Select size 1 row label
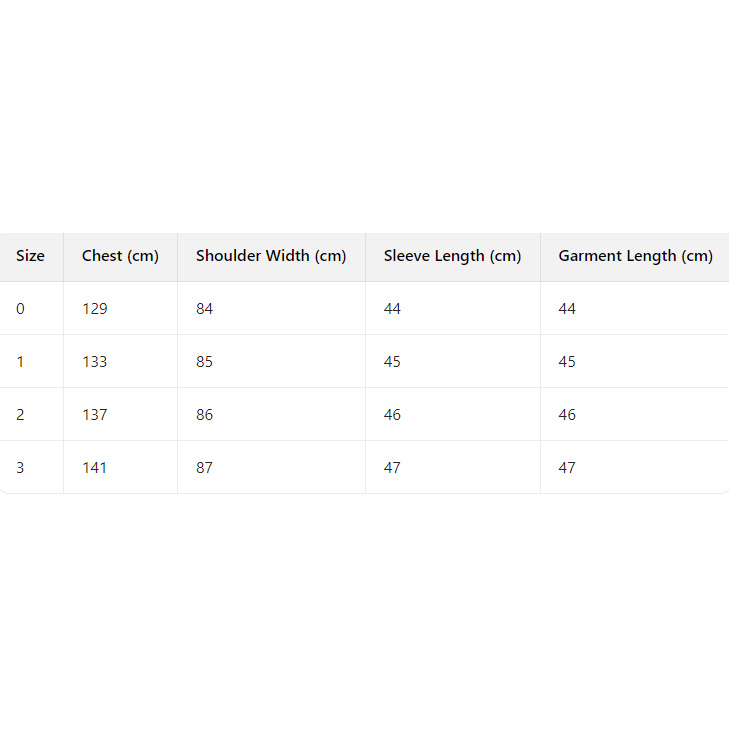 20,362
